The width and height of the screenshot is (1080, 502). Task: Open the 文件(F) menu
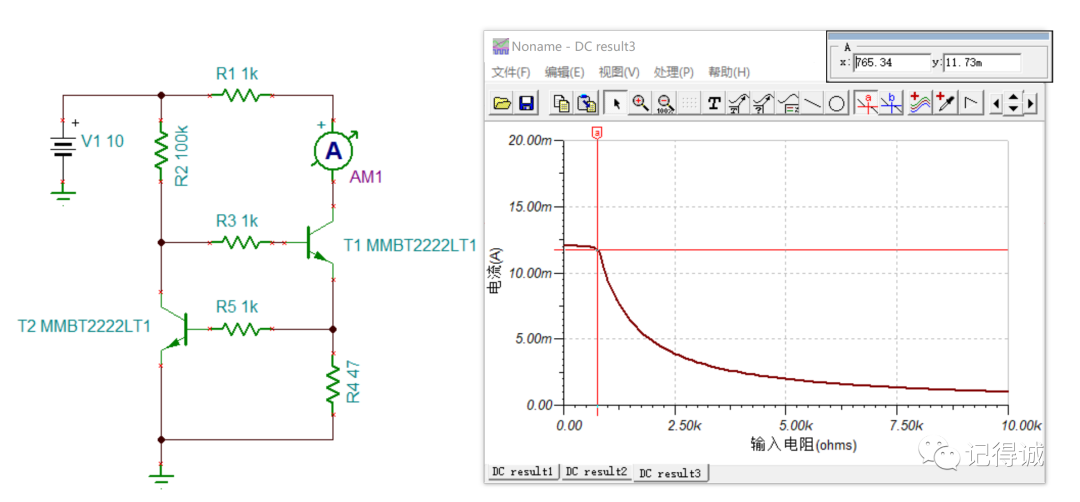(511, 72)
